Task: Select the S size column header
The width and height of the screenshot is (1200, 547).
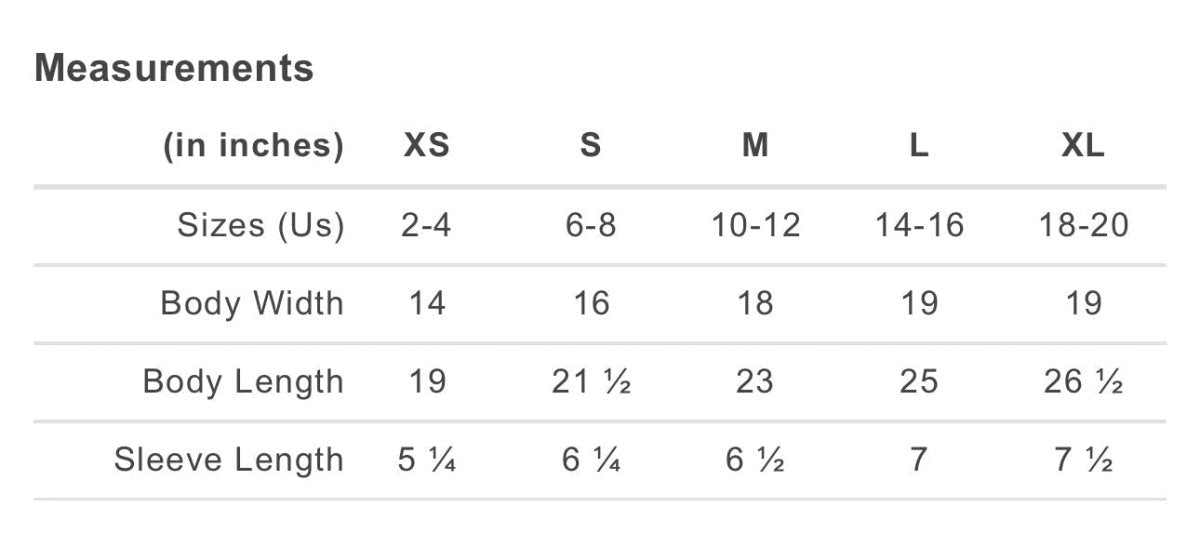Action: pyautogui.click(x=591, y=146)
